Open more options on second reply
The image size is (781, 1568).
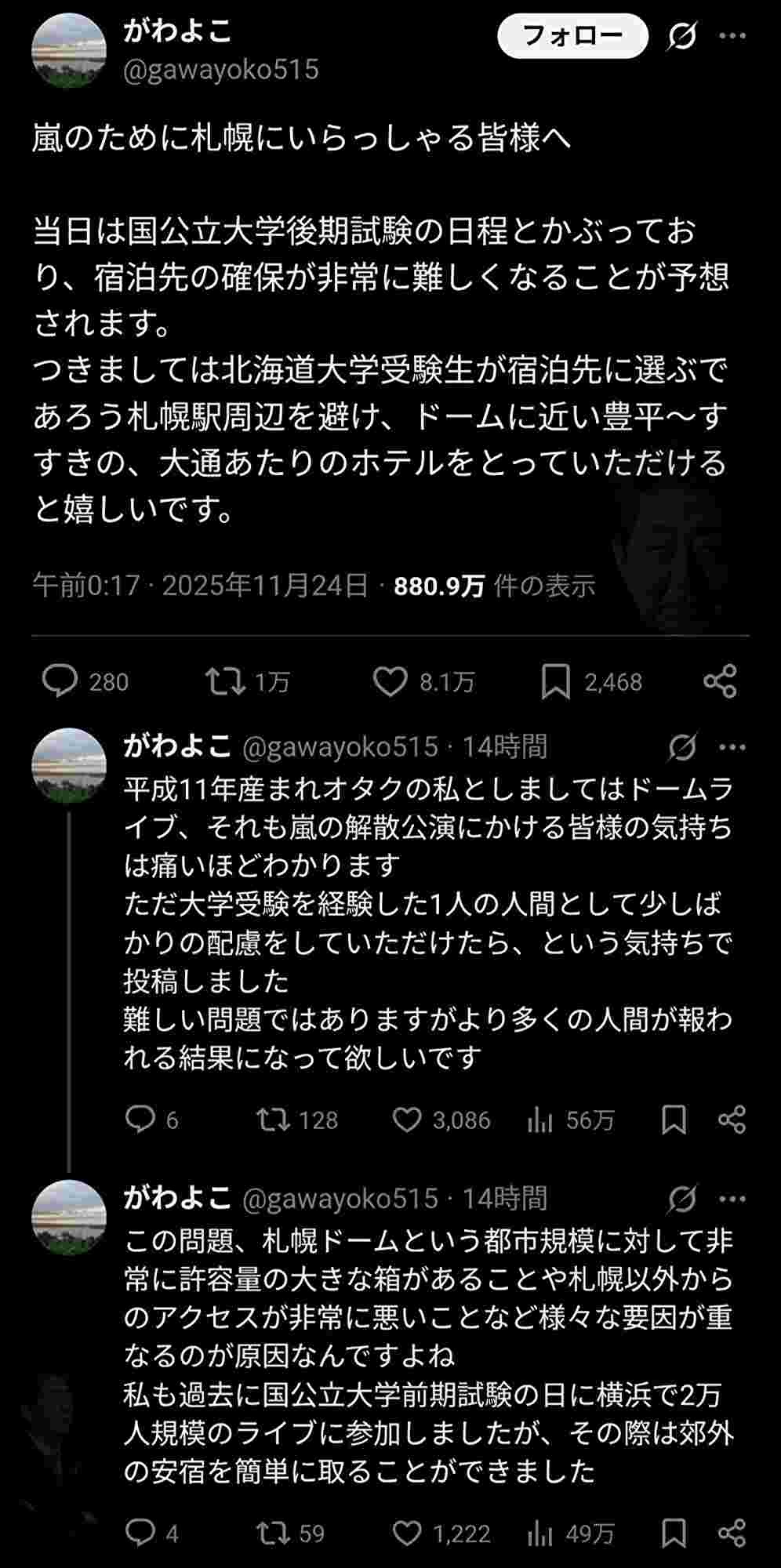pos(732,1199)
